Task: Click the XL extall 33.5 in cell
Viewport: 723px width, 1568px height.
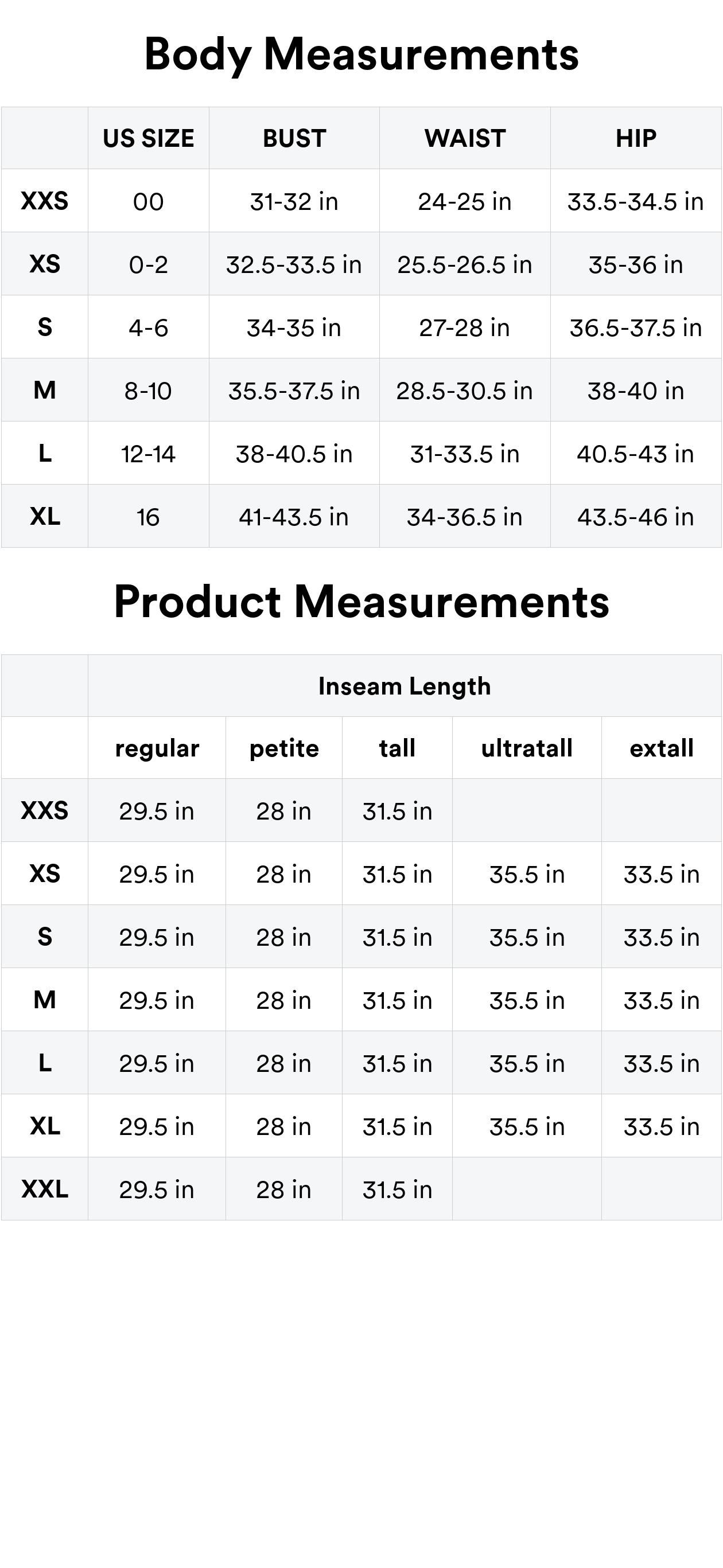Action: [662, 1126]
